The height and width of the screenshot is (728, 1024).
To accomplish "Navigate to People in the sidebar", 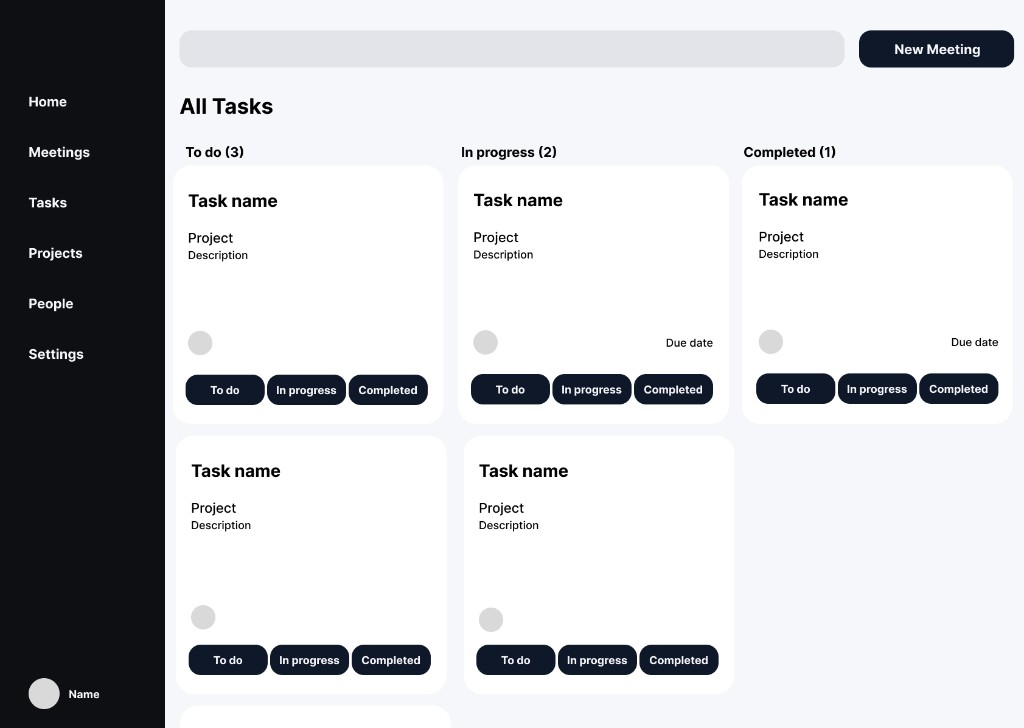I will point(50,304).
